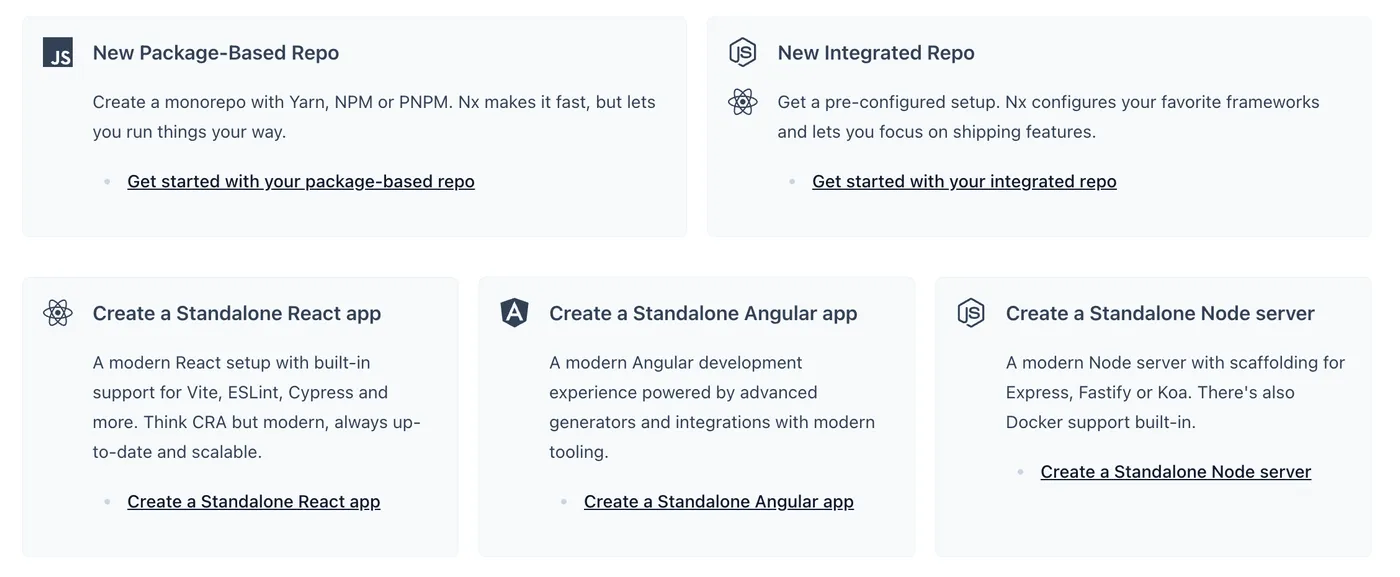
Task: Click the 'New Integrated Repo' heading
Action: (875, 53)
